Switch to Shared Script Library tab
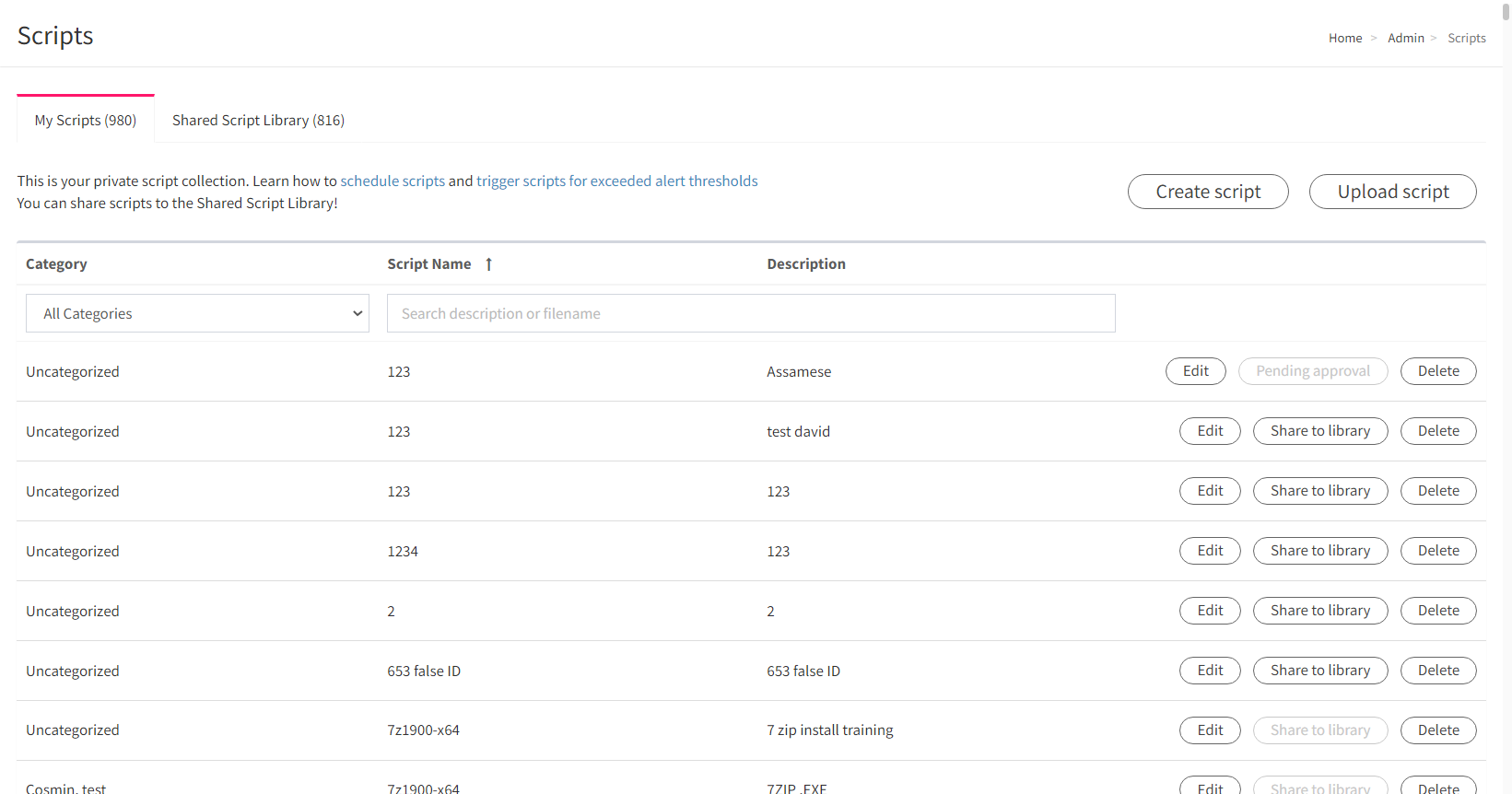Image resolution: width=1512 pixels, height=794 pixels. click(x=258, y=121)
